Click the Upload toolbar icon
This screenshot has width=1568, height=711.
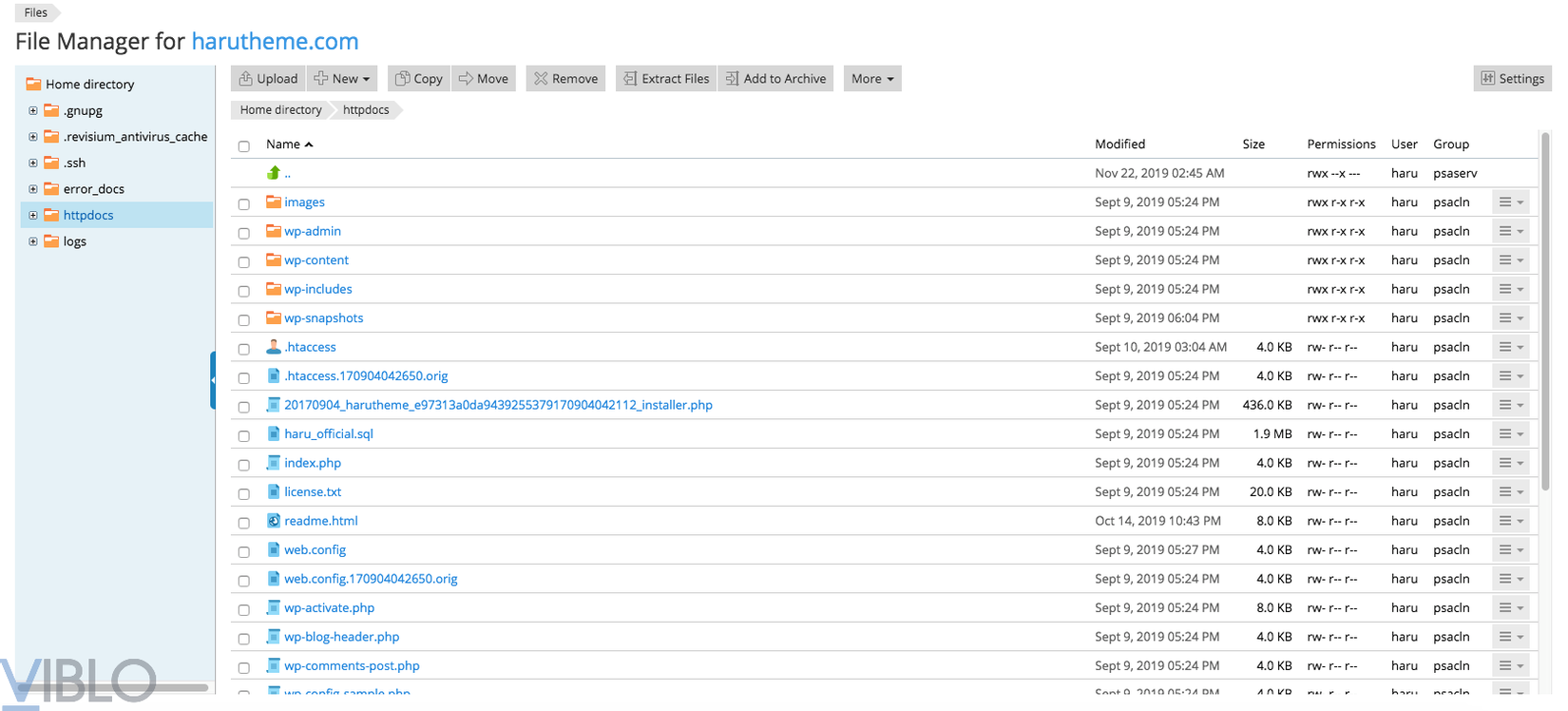click(x=246, y=79)
